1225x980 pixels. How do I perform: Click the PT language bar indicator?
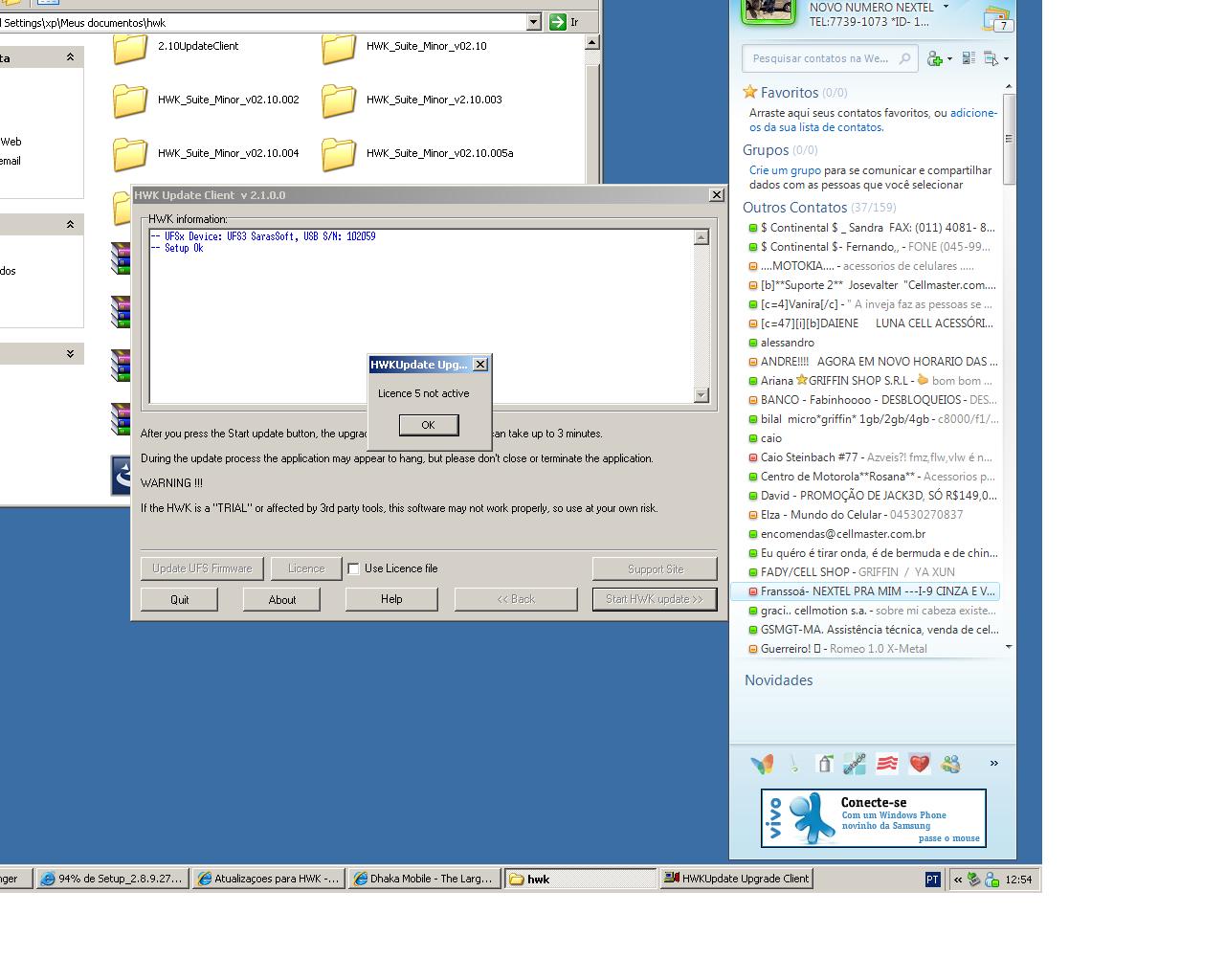(x=932, y=880)
